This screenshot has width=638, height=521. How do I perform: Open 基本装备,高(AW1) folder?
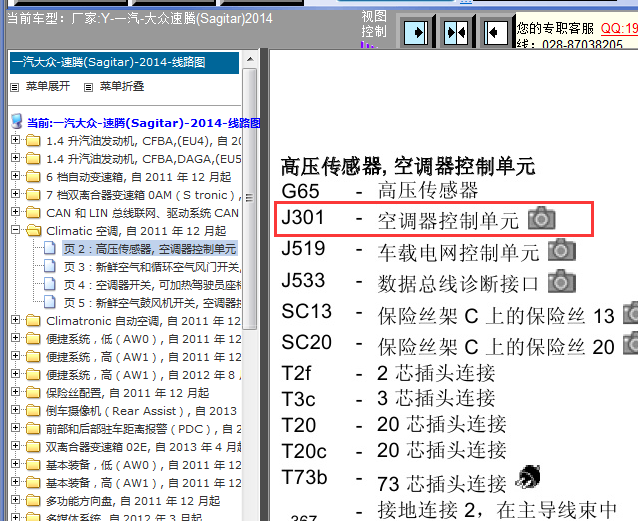tap(144, 483)
